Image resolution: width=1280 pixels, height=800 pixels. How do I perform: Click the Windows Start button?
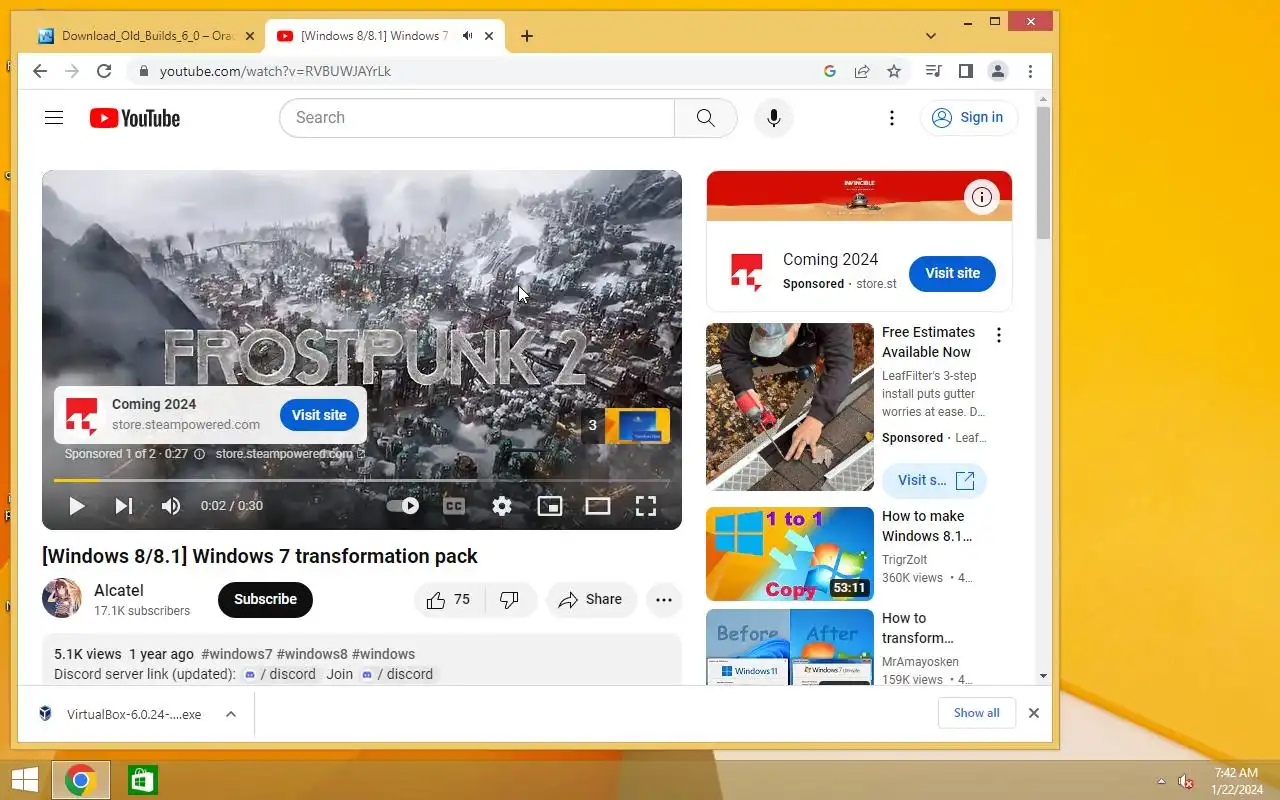click(24, 780)
